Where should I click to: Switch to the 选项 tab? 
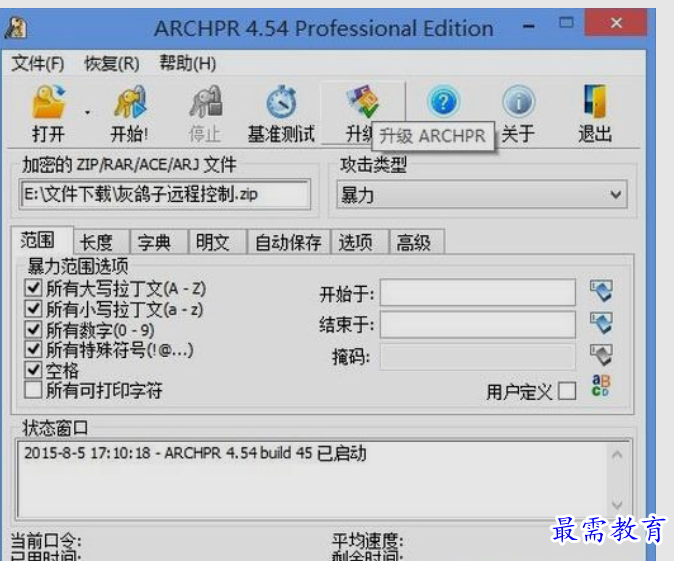(360, 242)
